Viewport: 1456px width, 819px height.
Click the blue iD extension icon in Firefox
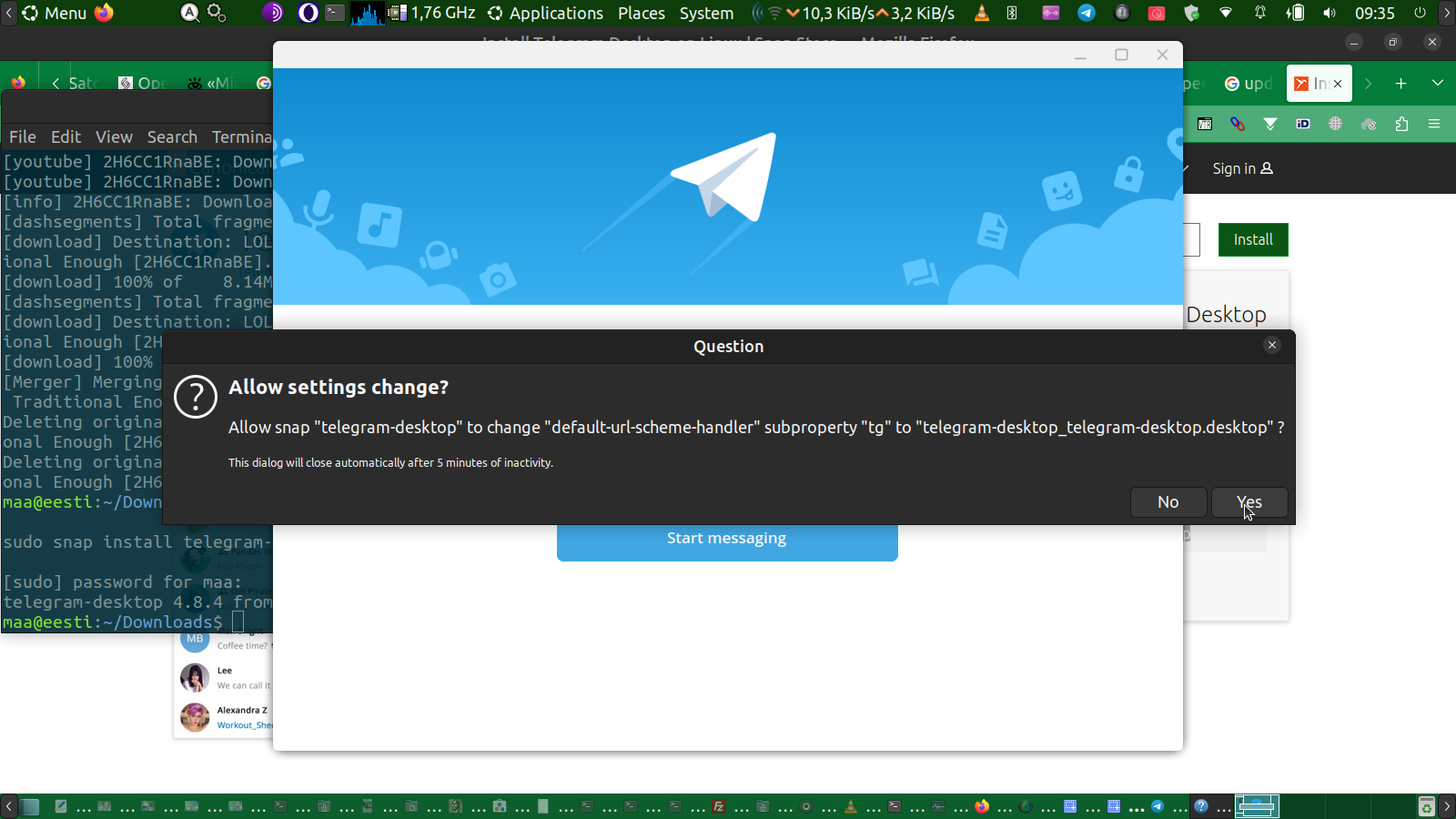pyautogui.click(x=1303, y=124)
